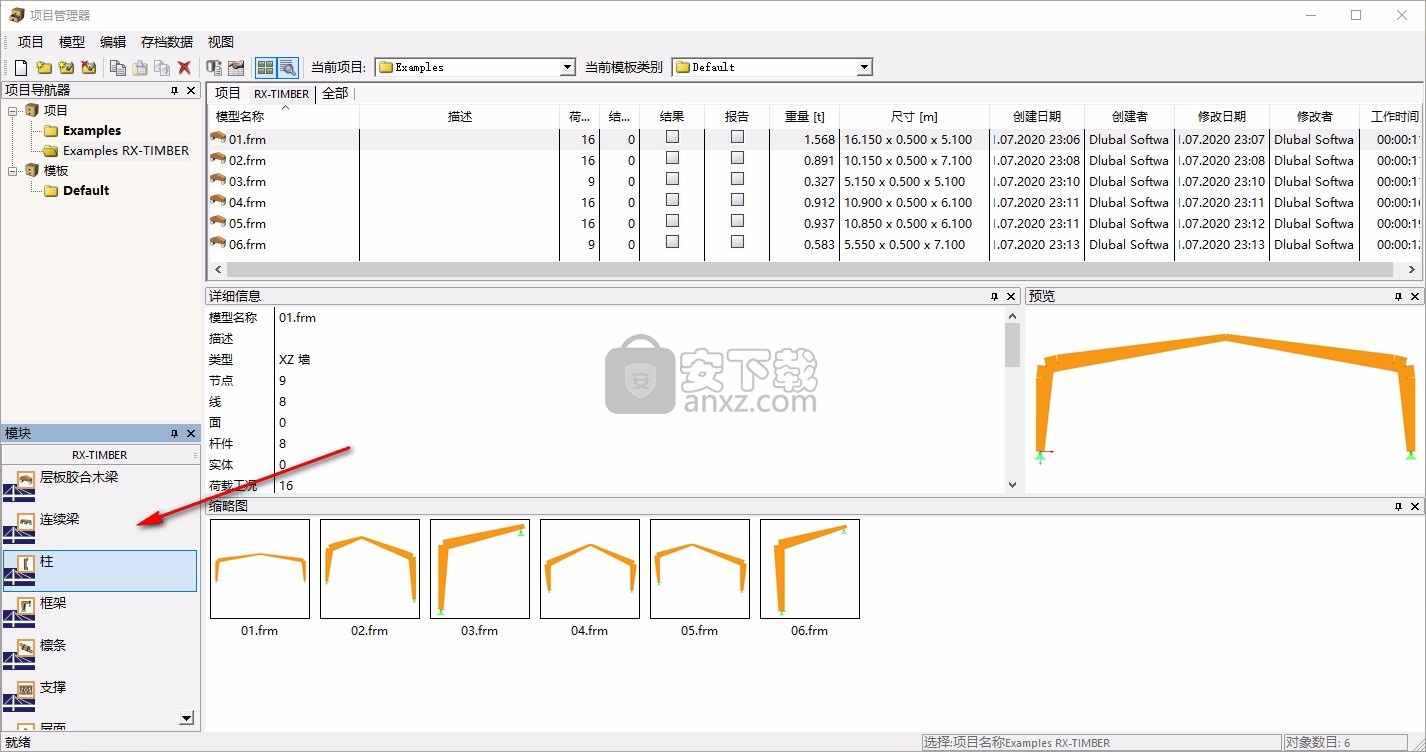Pin the 模块 panel
Image resolution: width=1426 pixels, height=752 pixels.
coord(174,433)
